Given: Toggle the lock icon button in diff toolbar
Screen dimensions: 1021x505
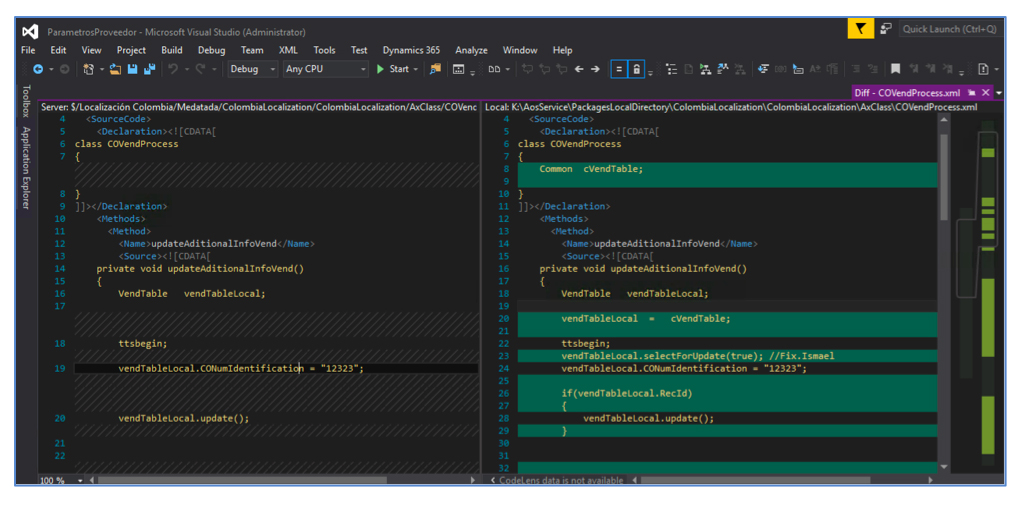Looking at the screenshot, I should tap(636, 69).
